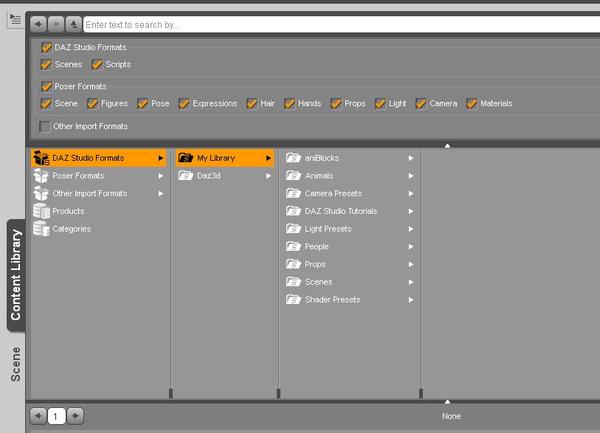Viewport: 600px width, 433px height.
Task: Click the Categories database icon
Action: click(41, 229)
